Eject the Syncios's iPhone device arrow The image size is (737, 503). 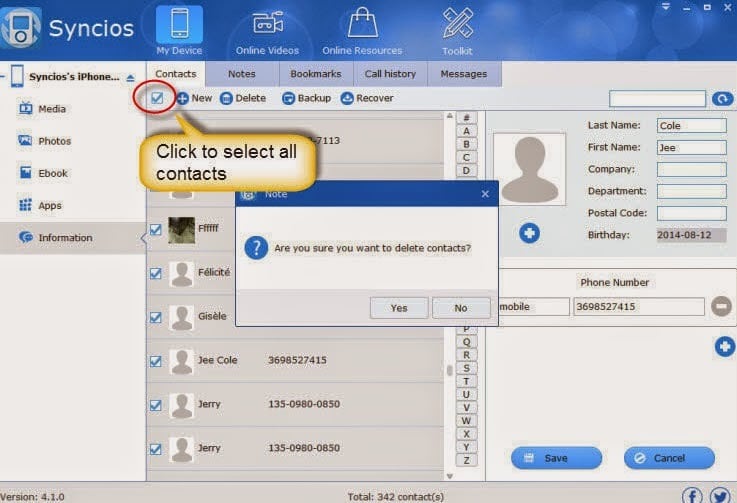[130, 77]
